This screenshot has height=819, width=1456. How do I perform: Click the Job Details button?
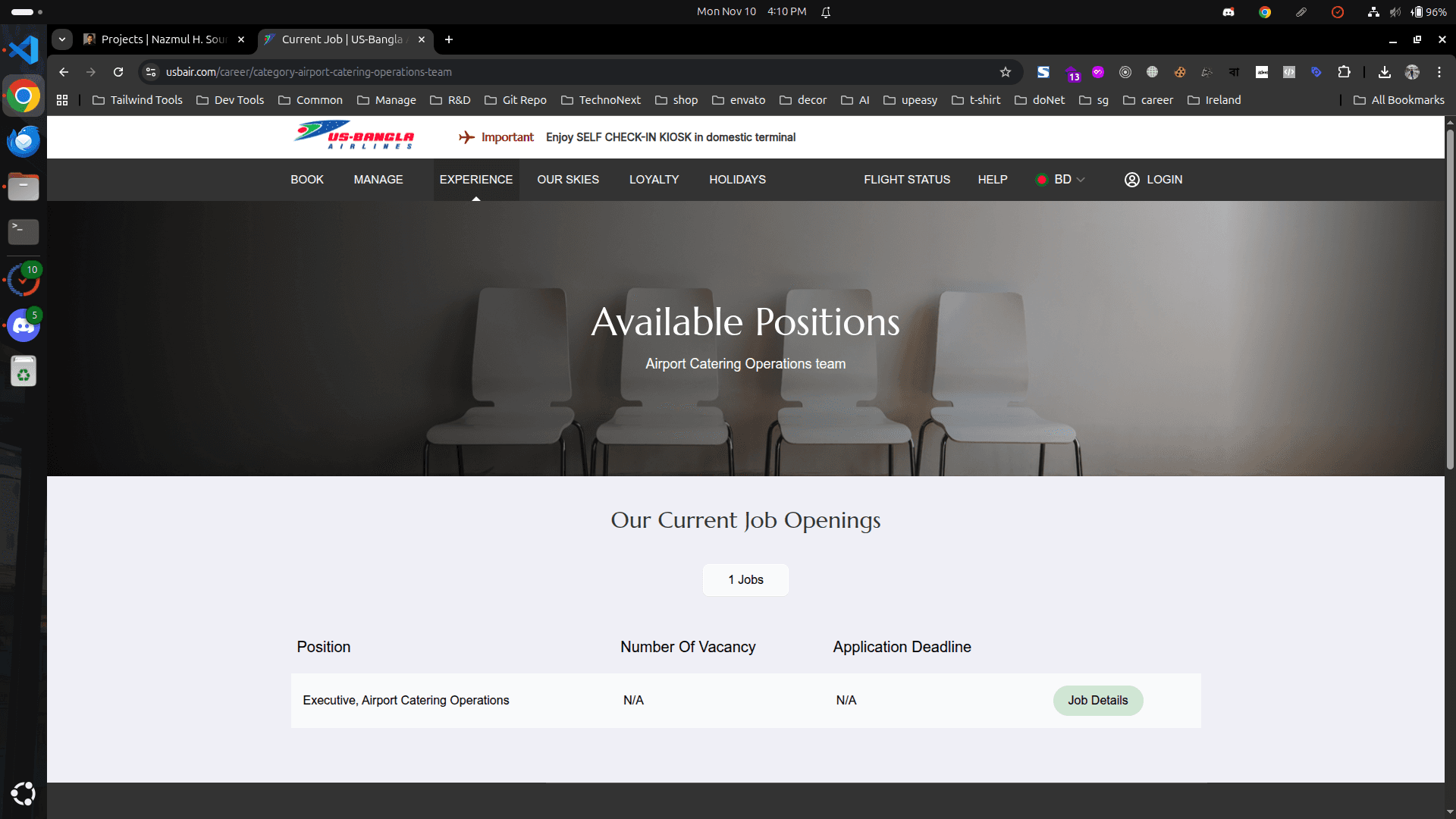coord(1097,701)
